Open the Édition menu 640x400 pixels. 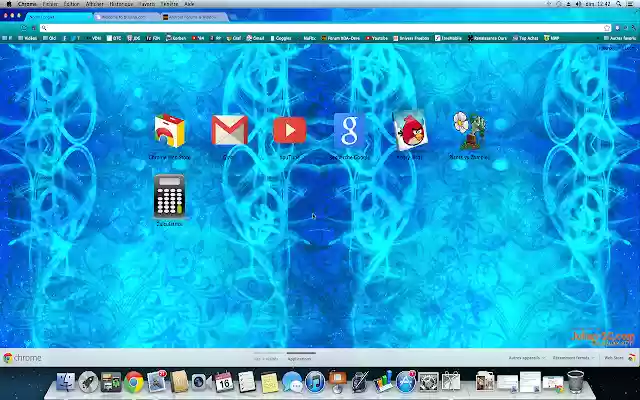(x=72, y=4)
